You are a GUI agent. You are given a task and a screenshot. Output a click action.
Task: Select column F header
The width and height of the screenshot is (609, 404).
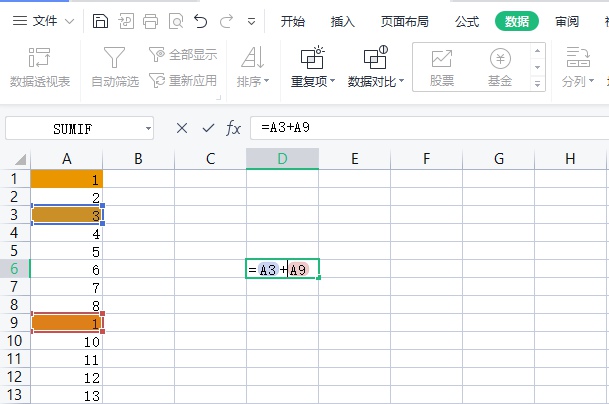(x=426, y=159)
